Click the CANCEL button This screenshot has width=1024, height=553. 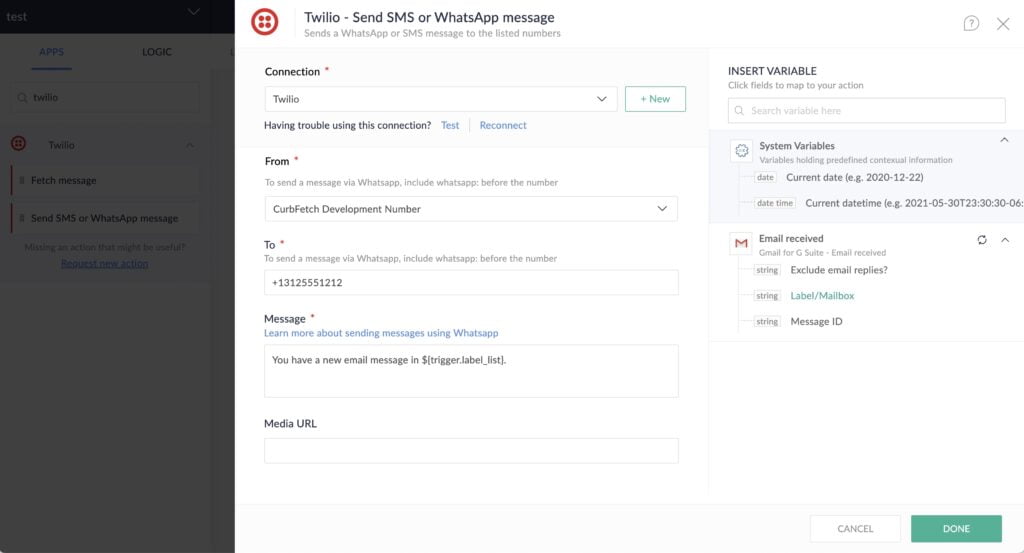(x=855, y=529)
